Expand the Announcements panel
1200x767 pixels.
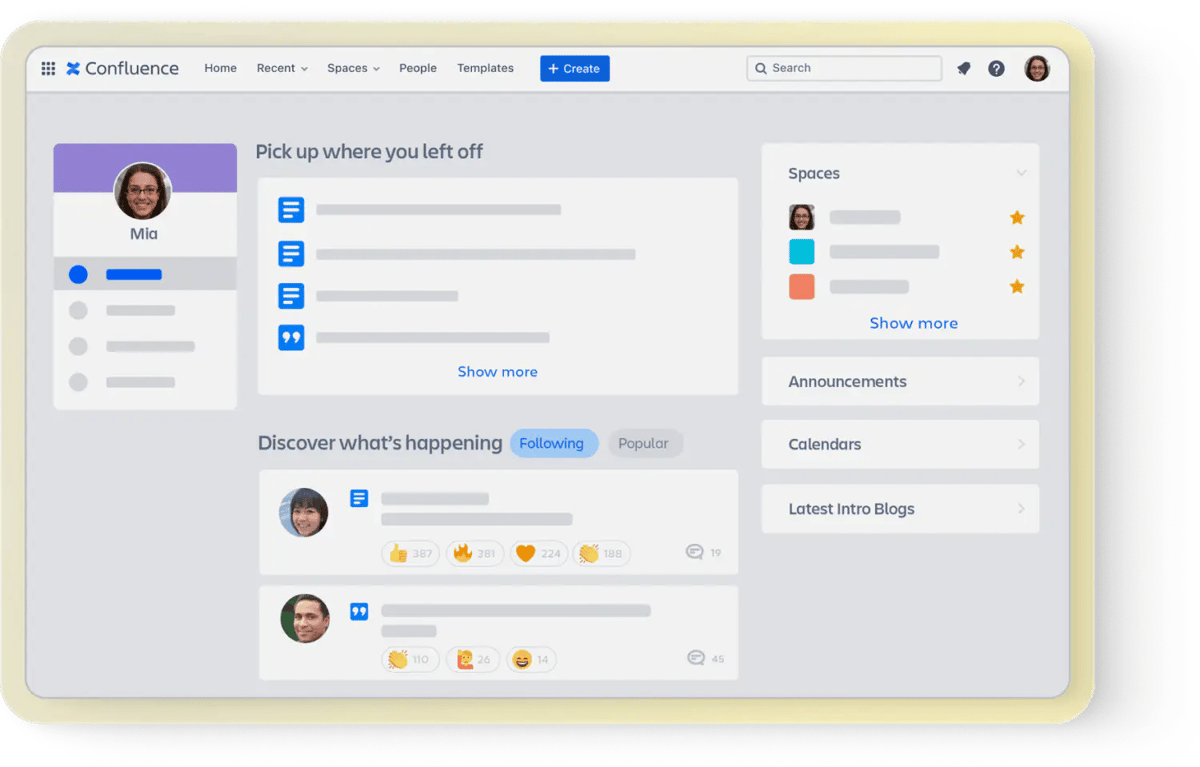[x=900, y=382]
